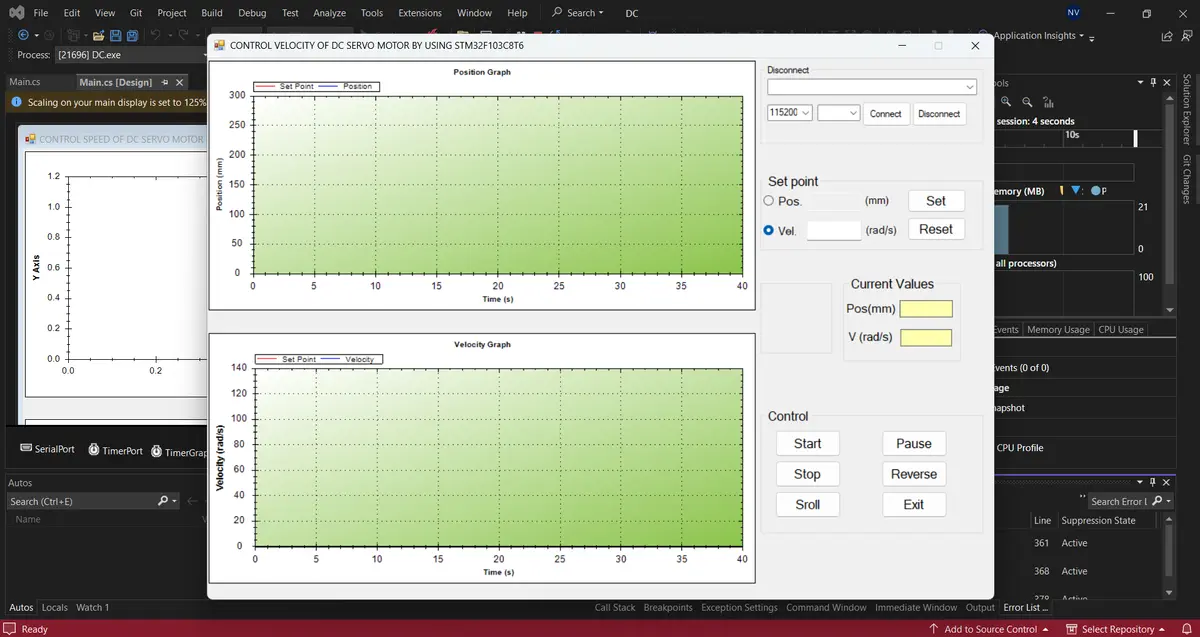The image size is (1200, 637).
Task: Click the status bar notification chat icon
Action: click(x=1188, y=629)
